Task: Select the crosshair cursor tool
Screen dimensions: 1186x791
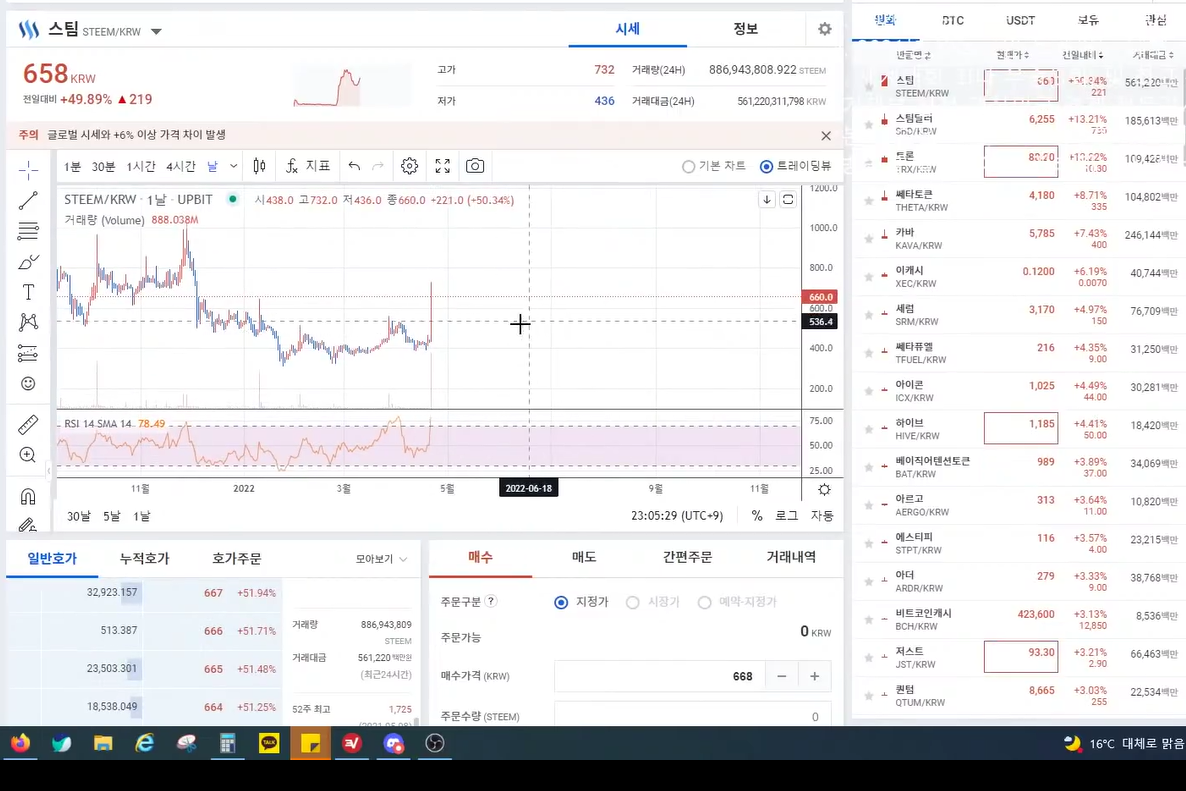Action: click(28, 169)
